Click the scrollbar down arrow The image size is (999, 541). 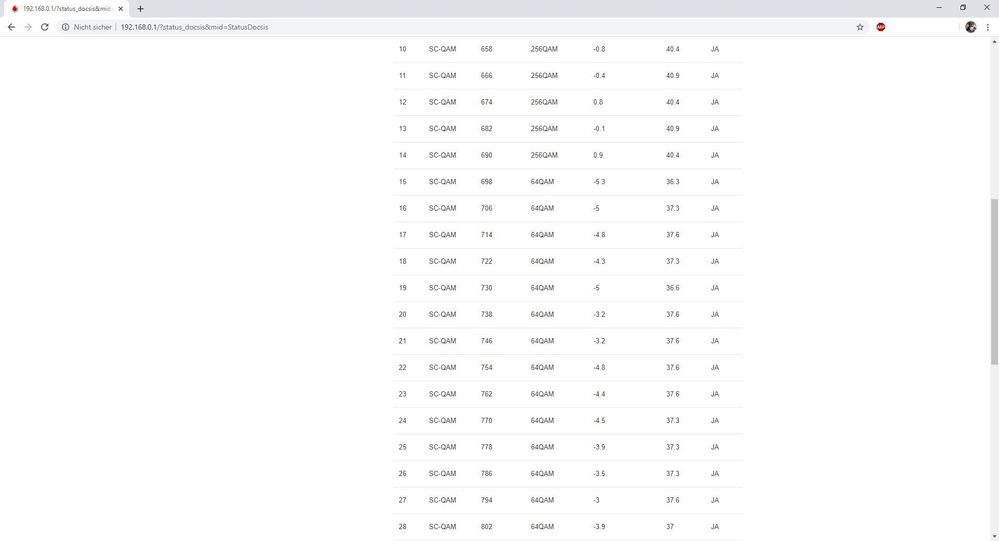tap(994, 537)
